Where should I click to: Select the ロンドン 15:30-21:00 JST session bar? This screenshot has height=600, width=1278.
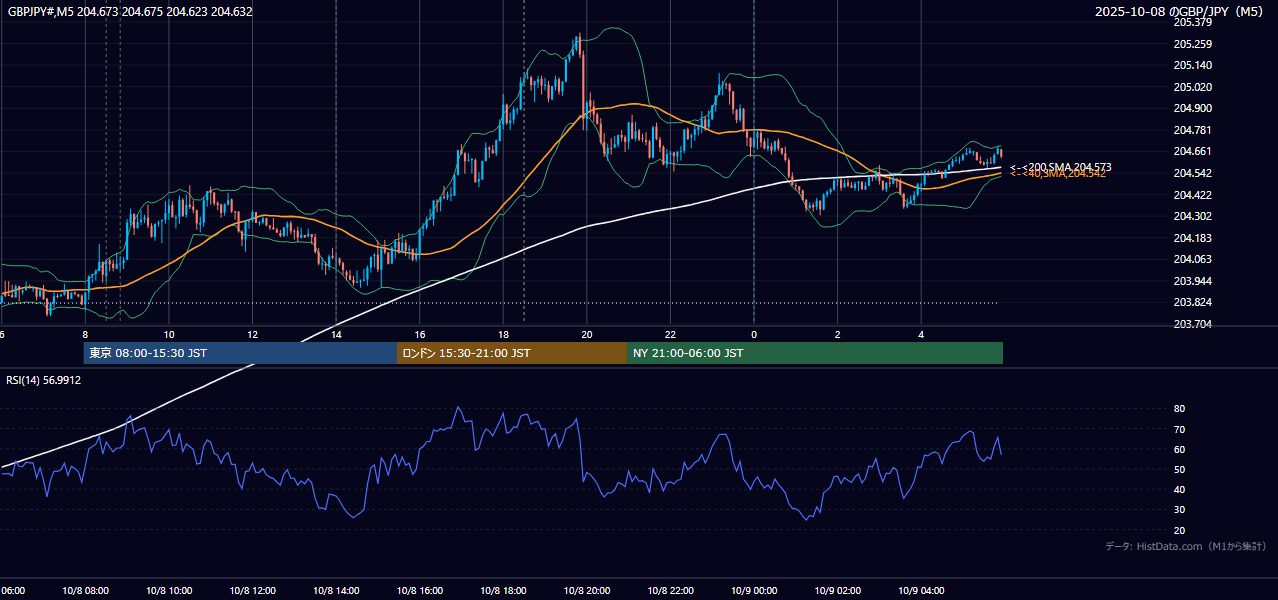[512, 353]
